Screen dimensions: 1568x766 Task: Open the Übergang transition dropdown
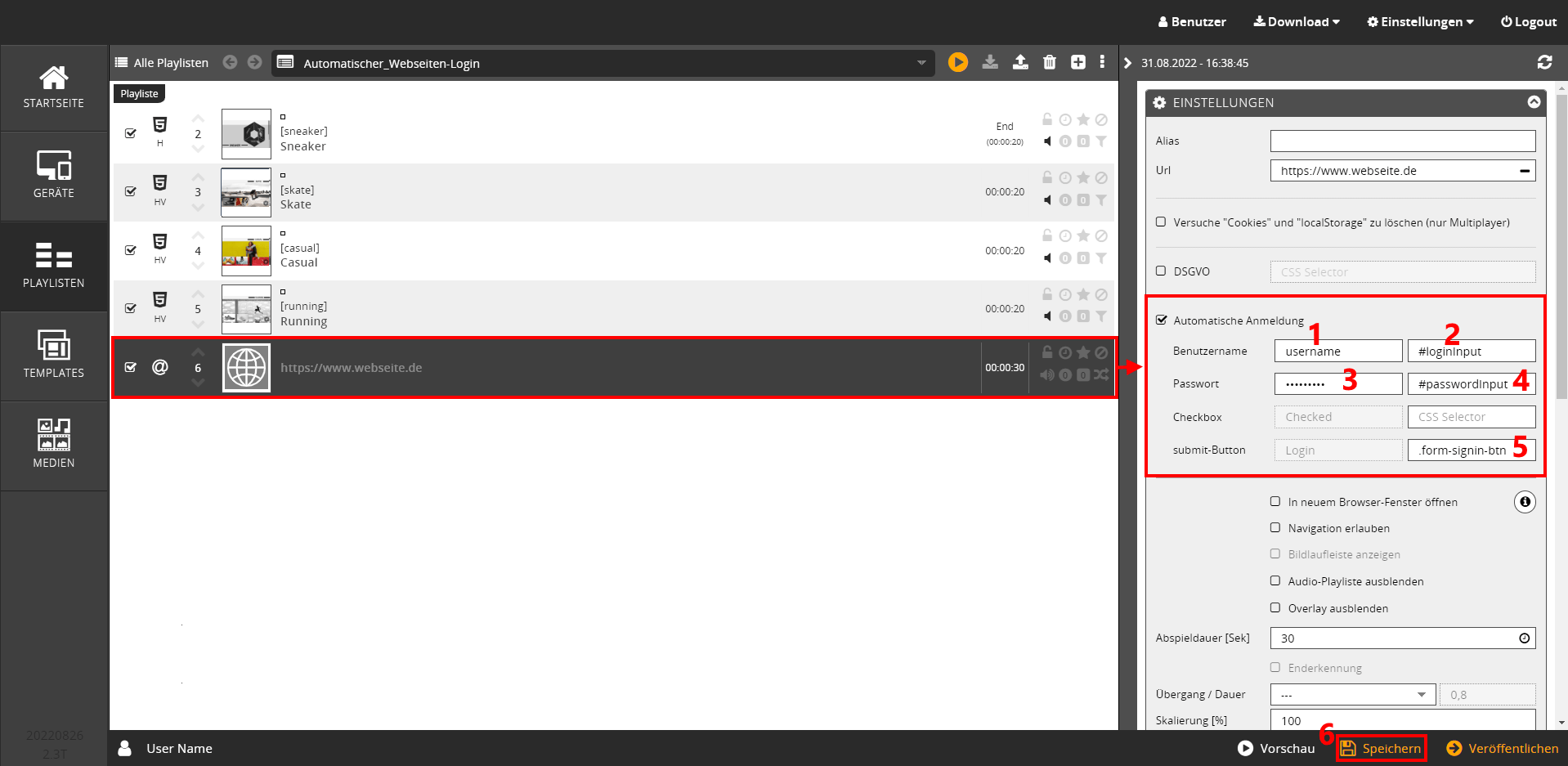pyautogui.click(x=1352, y=695)
